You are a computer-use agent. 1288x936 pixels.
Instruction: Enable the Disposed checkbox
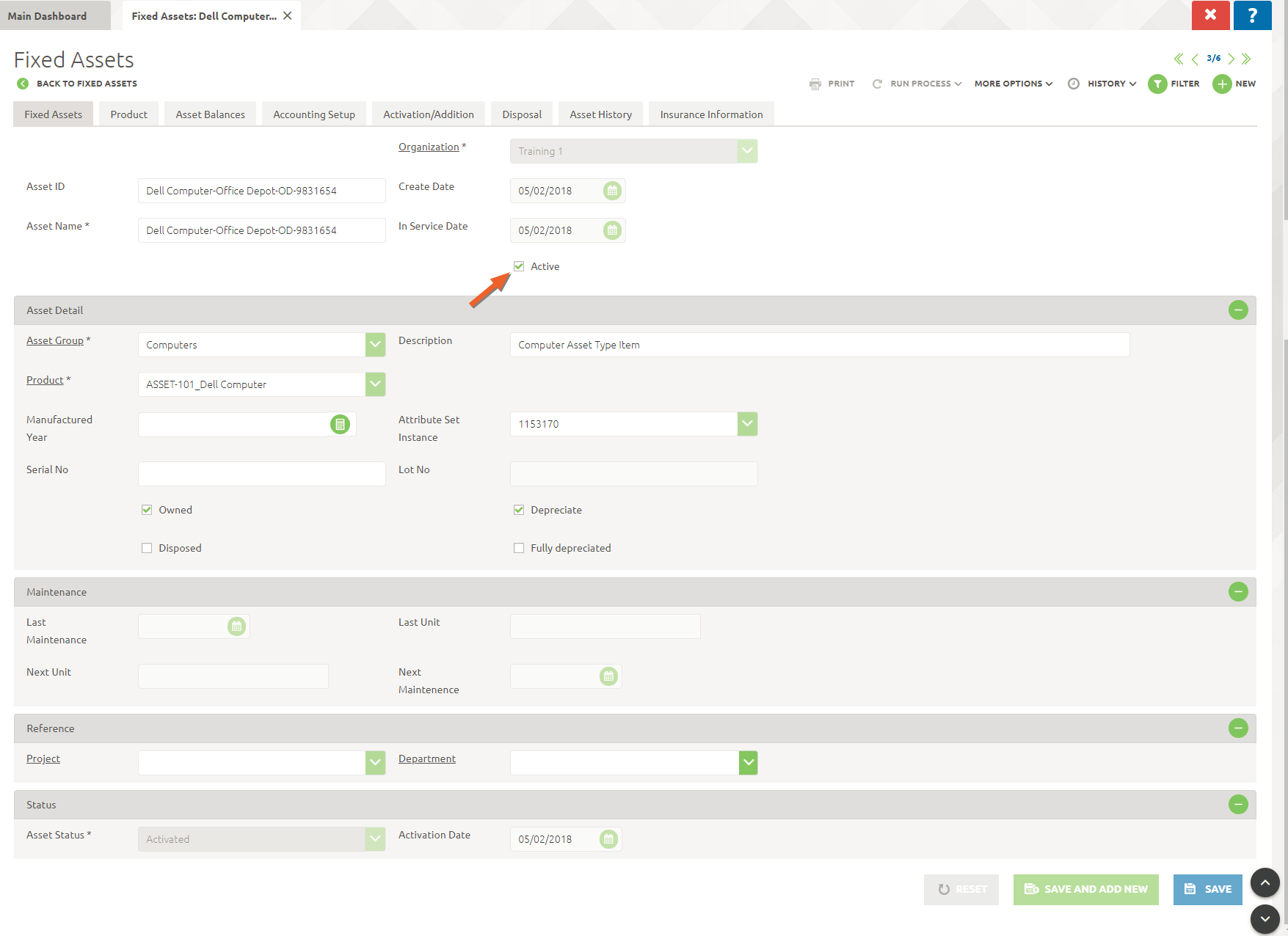tap(147, 548)
